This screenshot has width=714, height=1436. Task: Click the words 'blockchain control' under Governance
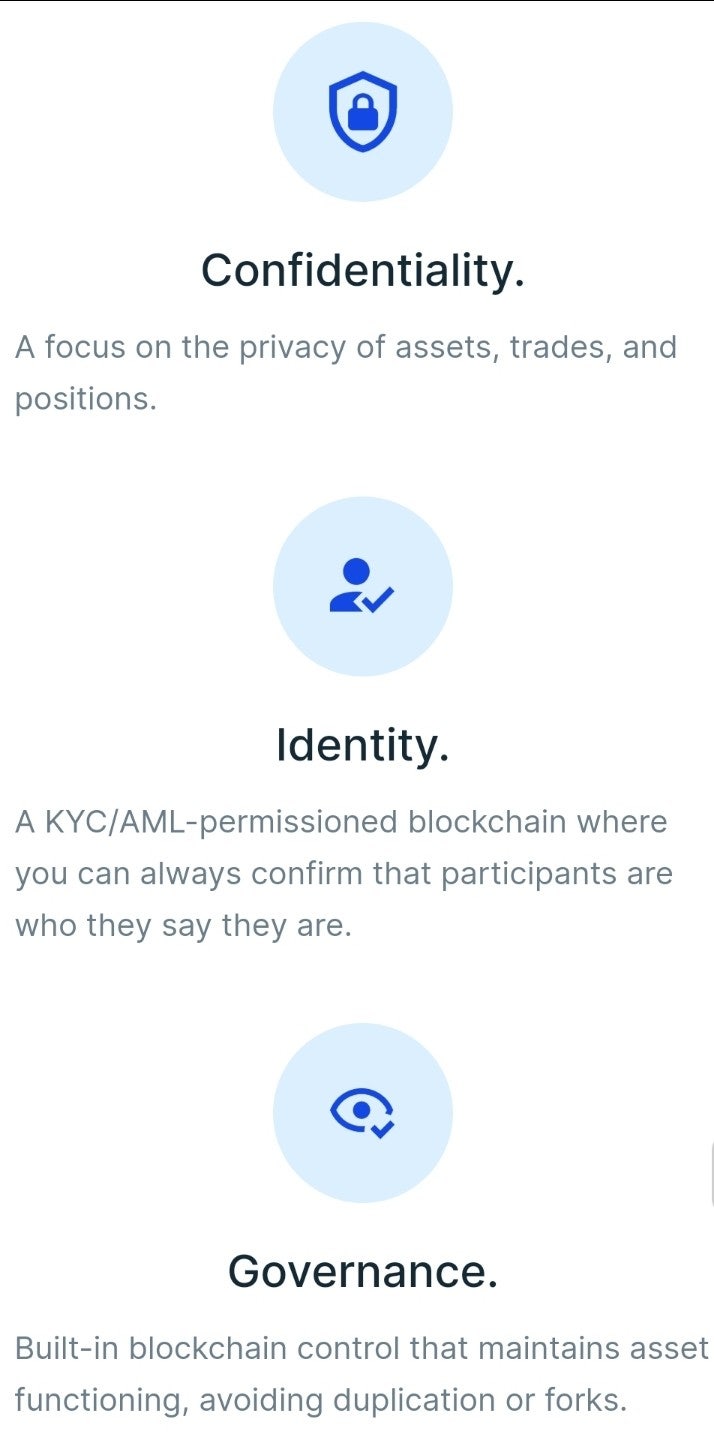click(264, 1348)
